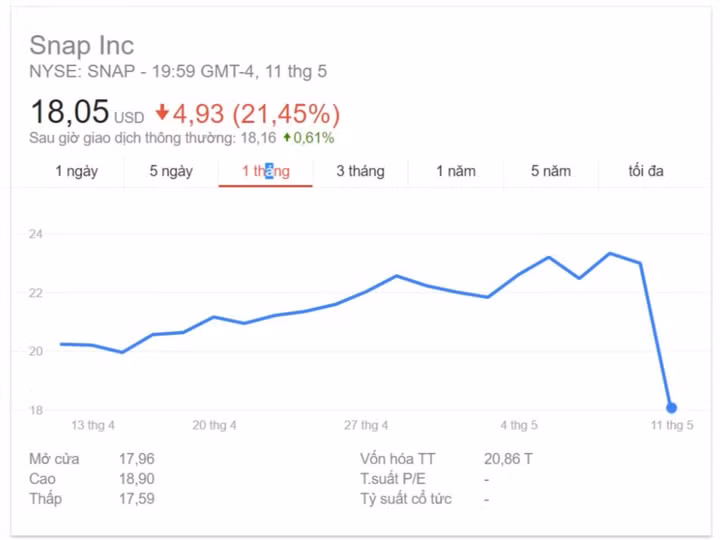Click the "11 thg 5" date marker
Viewport: 720px width, 540px height.
pos(672,425)
